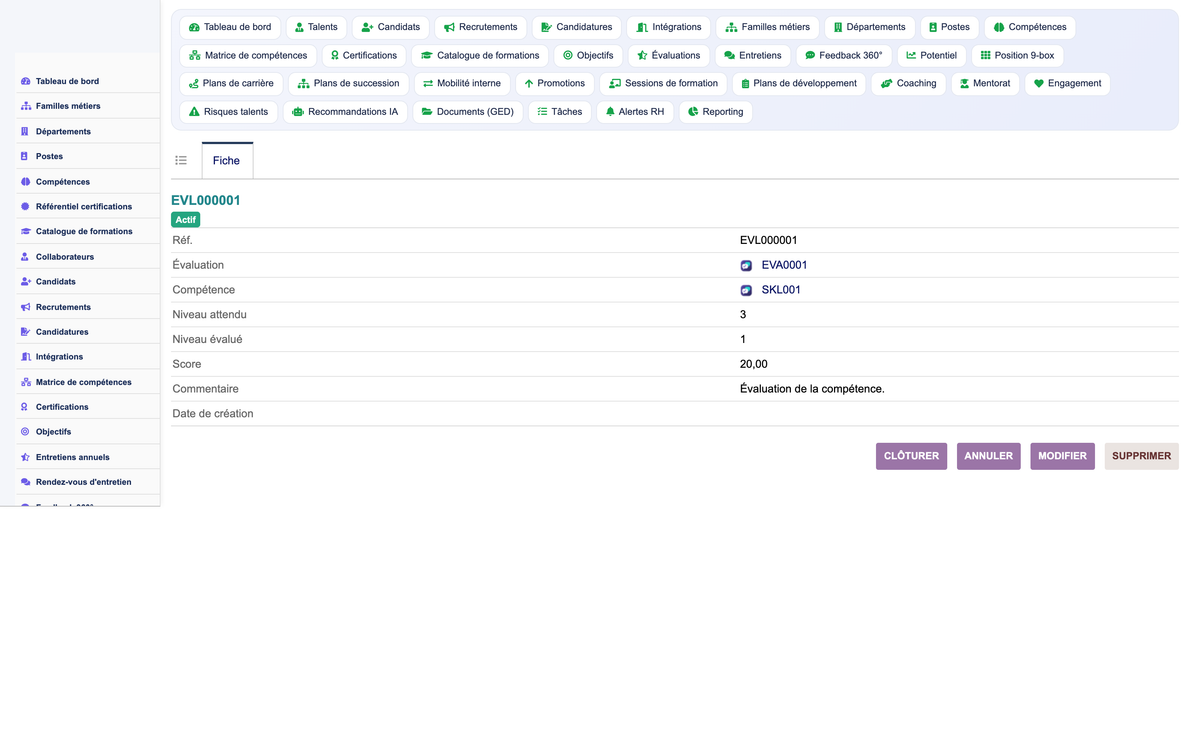Open Intégrations chip in top navigation
The height and width of the screenshot is (743, 1200).
[x=669, y=27]
